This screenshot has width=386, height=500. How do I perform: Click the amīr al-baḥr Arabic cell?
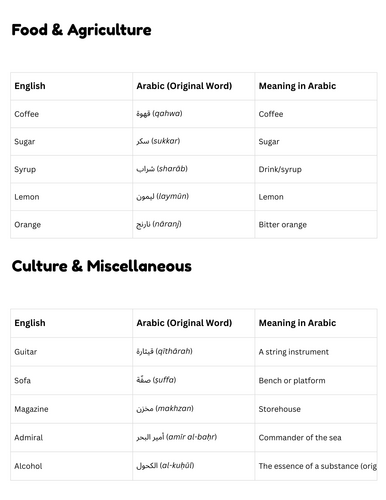(194, 438)
